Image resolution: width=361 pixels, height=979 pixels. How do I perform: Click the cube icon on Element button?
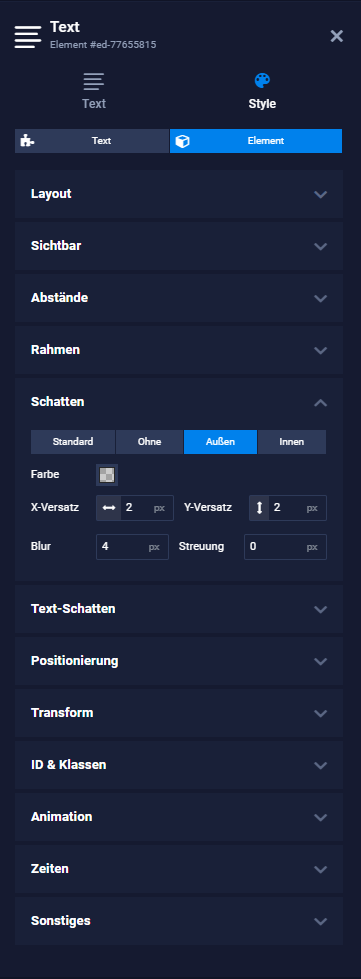182,141
